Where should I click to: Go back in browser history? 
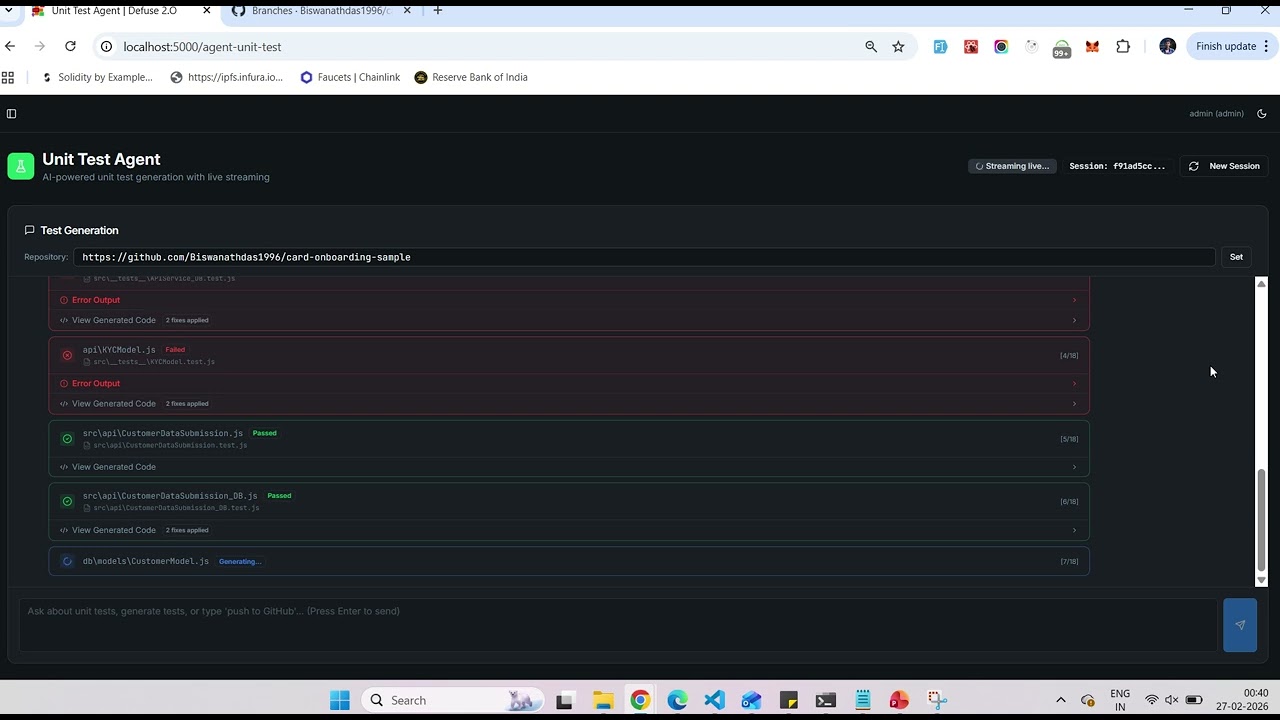(10, 46)
